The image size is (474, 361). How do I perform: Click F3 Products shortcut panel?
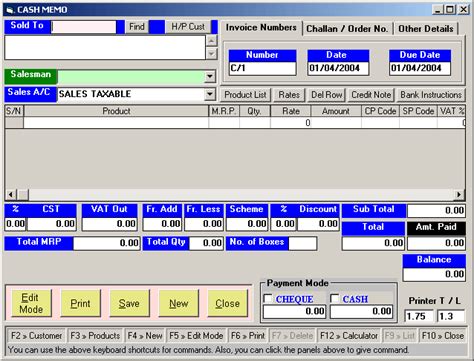(x=95, y=336)
